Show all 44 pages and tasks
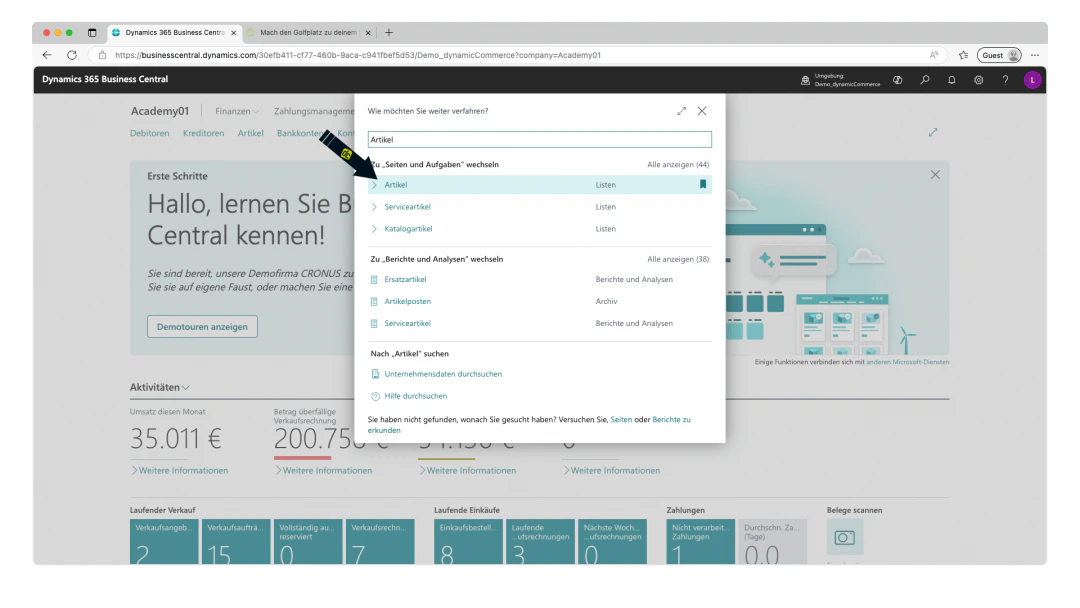The image size is (1080, 608). [678, 165]
